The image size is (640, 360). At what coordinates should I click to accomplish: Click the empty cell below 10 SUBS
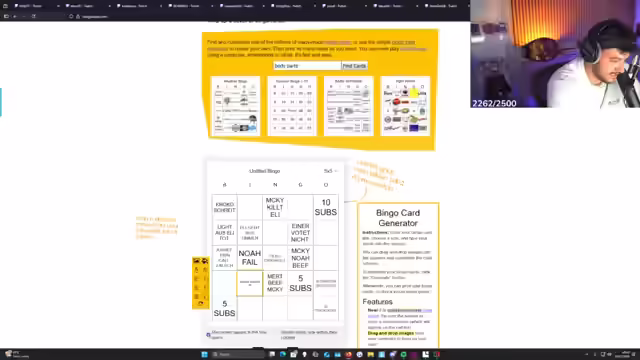326,233
